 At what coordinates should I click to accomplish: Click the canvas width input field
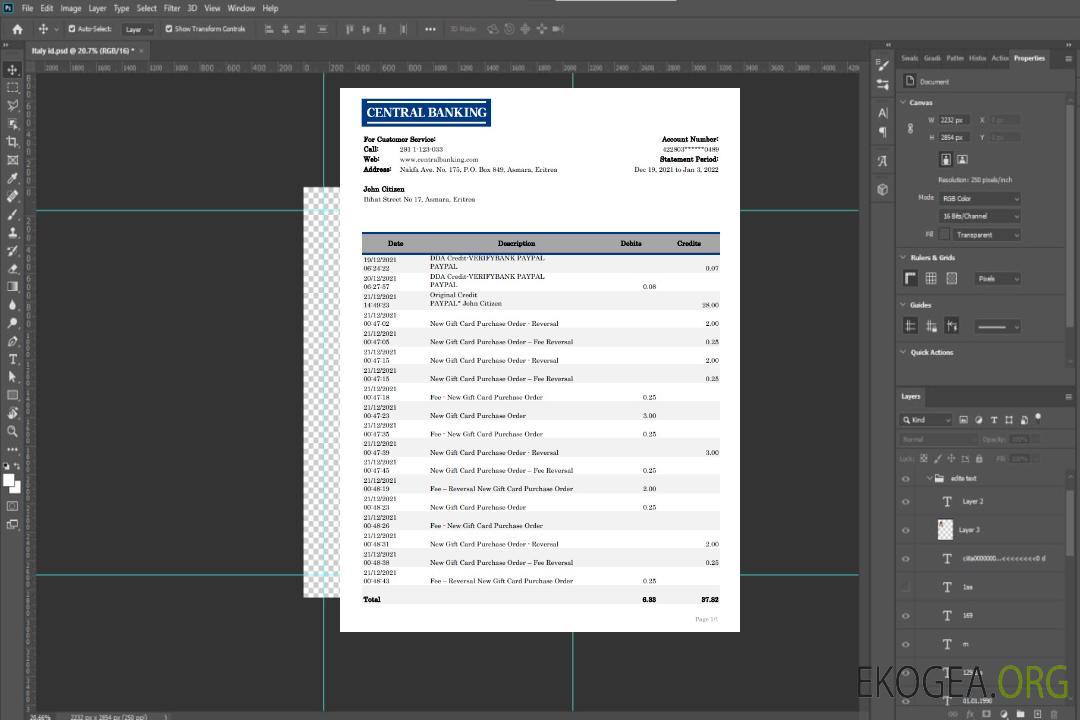coord(953,120)
